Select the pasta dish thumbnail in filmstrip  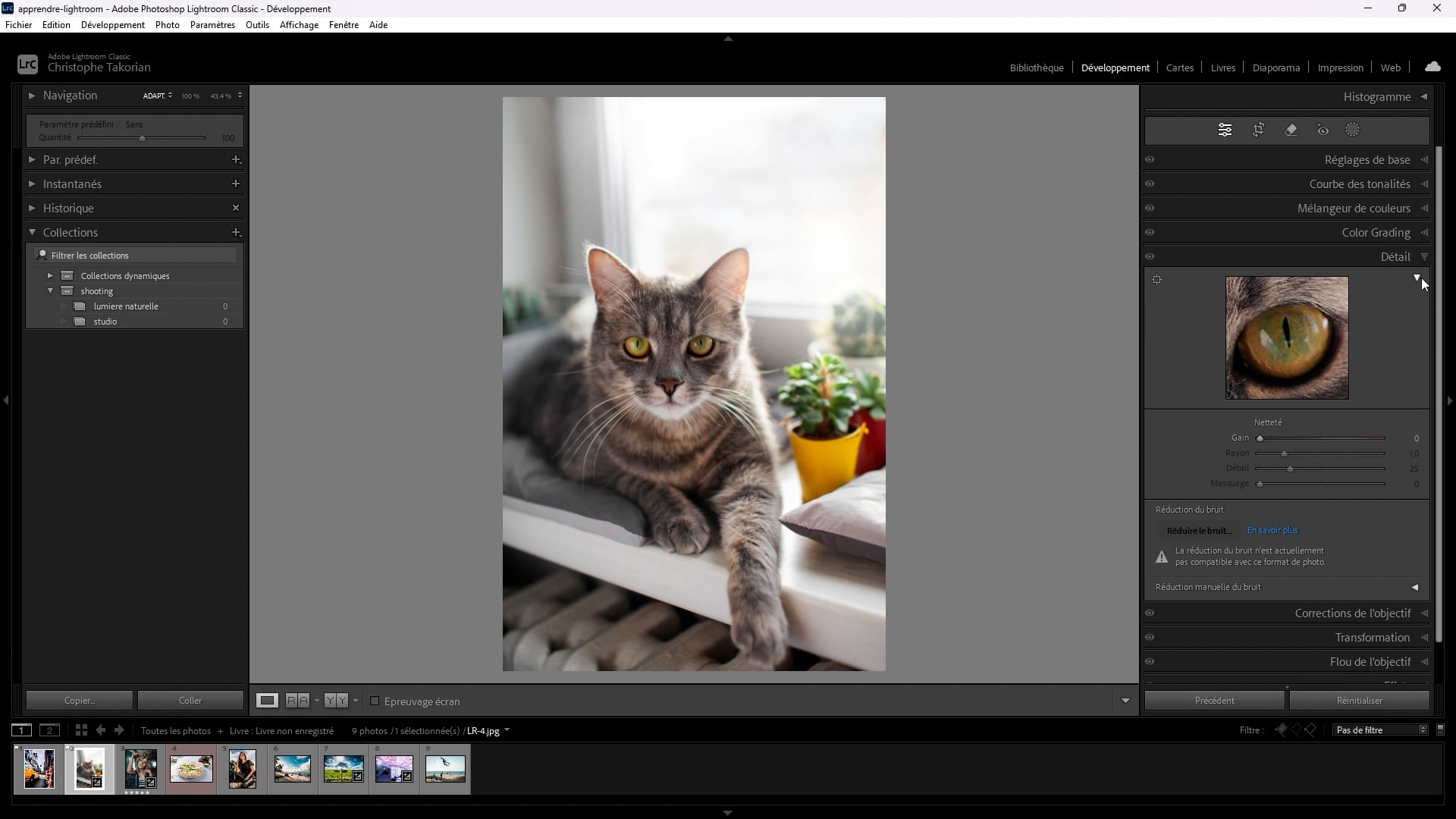[191, 769]
